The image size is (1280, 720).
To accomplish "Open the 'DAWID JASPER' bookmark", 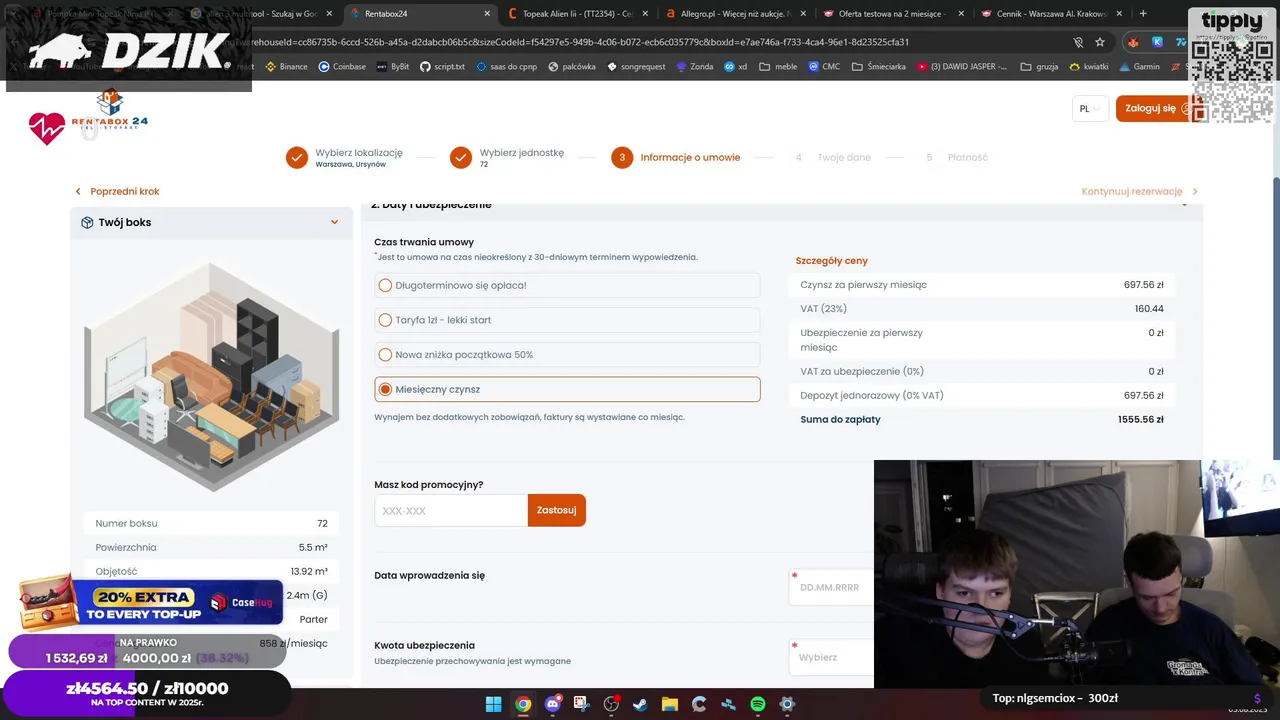I will click(x=962, y=67).
